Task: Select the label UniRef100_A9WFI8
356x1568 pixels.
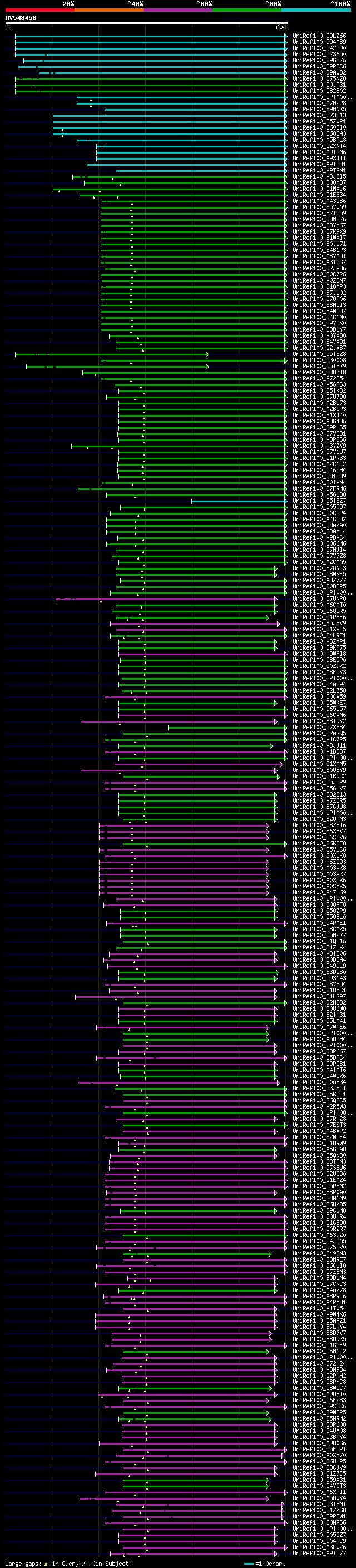Action: 319,654
